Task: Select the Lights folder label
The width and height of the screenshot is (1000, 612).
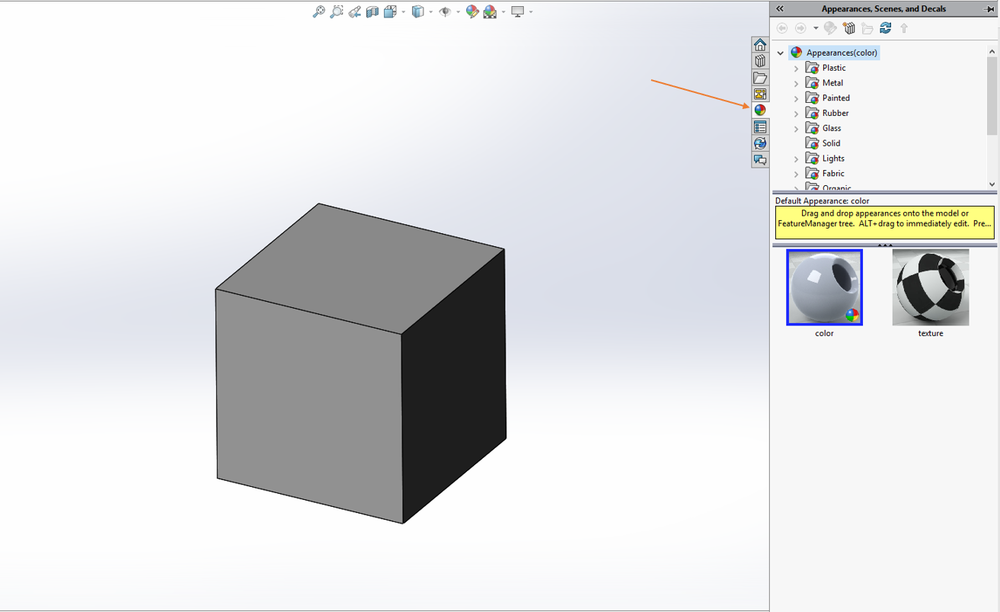Action: pos(833,159)
